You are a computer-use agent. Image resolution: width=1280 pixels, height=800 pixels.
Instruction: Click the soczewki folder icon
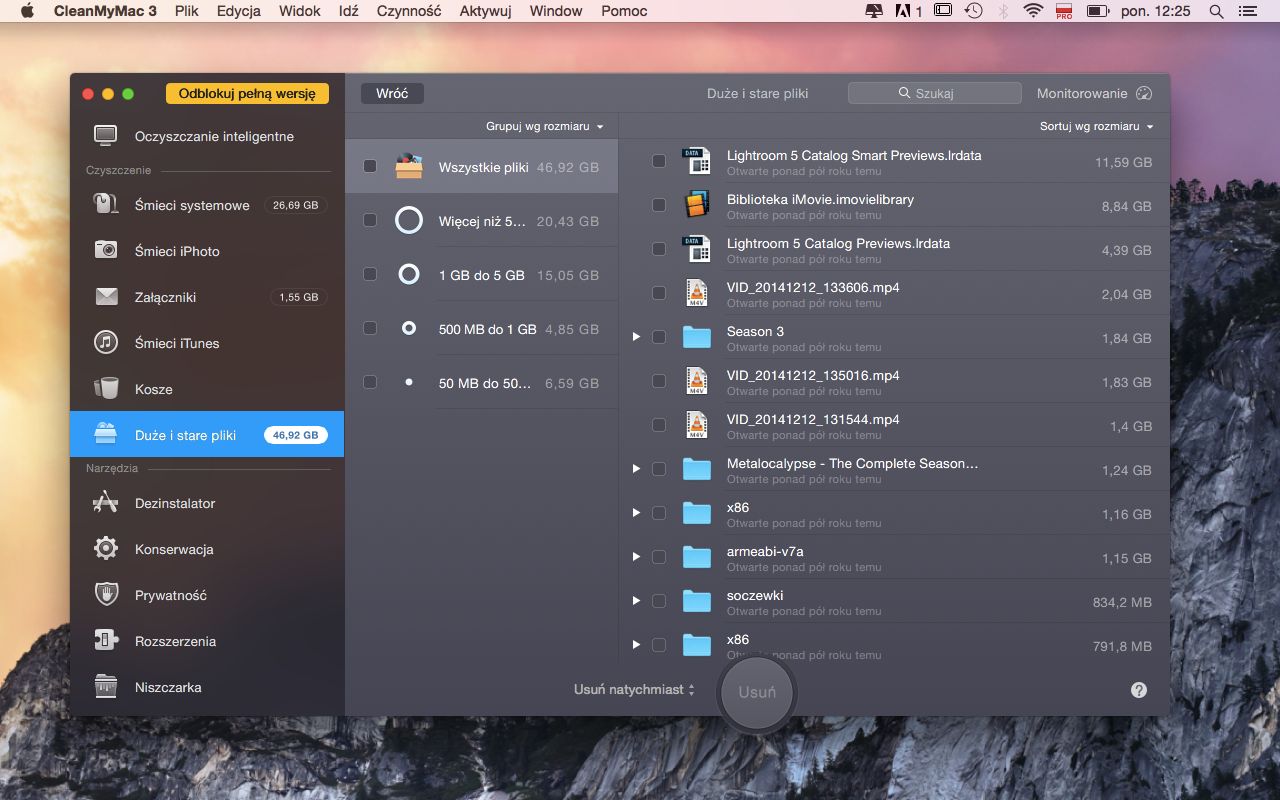pyautogui.click(x=696, y=601)
